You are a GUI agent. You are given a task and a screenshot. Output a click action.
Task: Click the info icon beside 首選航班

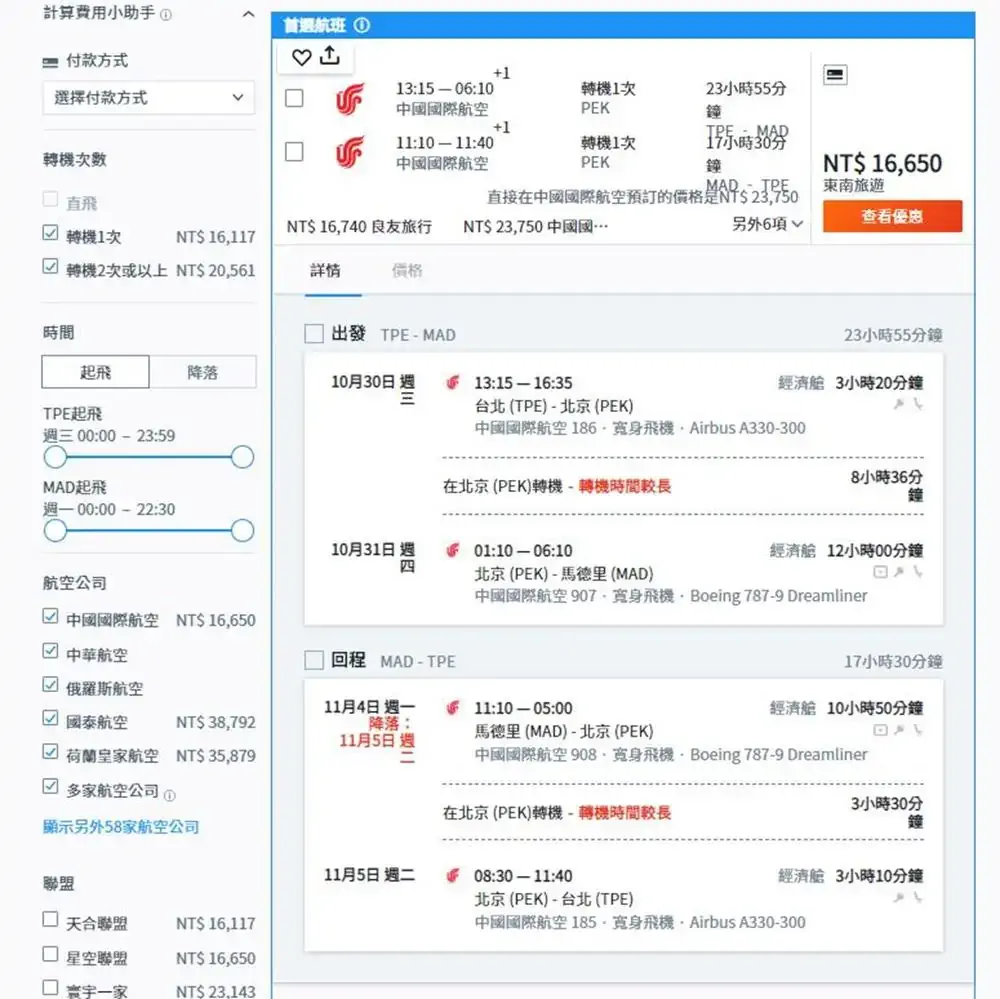pyautogui.click(x=362, y=26)
